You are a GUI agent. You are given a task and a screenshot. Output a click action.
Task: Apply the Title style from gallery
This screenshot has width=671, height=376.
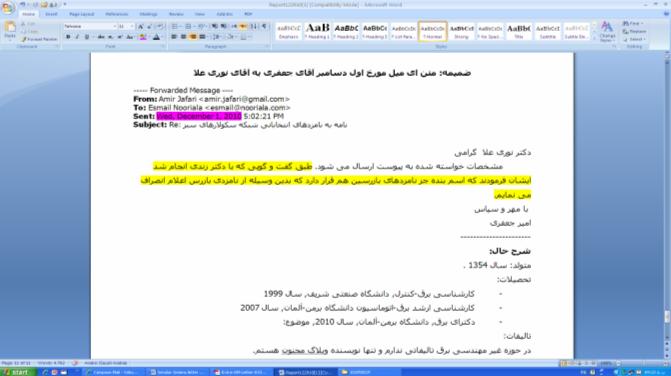pos(519,31)
